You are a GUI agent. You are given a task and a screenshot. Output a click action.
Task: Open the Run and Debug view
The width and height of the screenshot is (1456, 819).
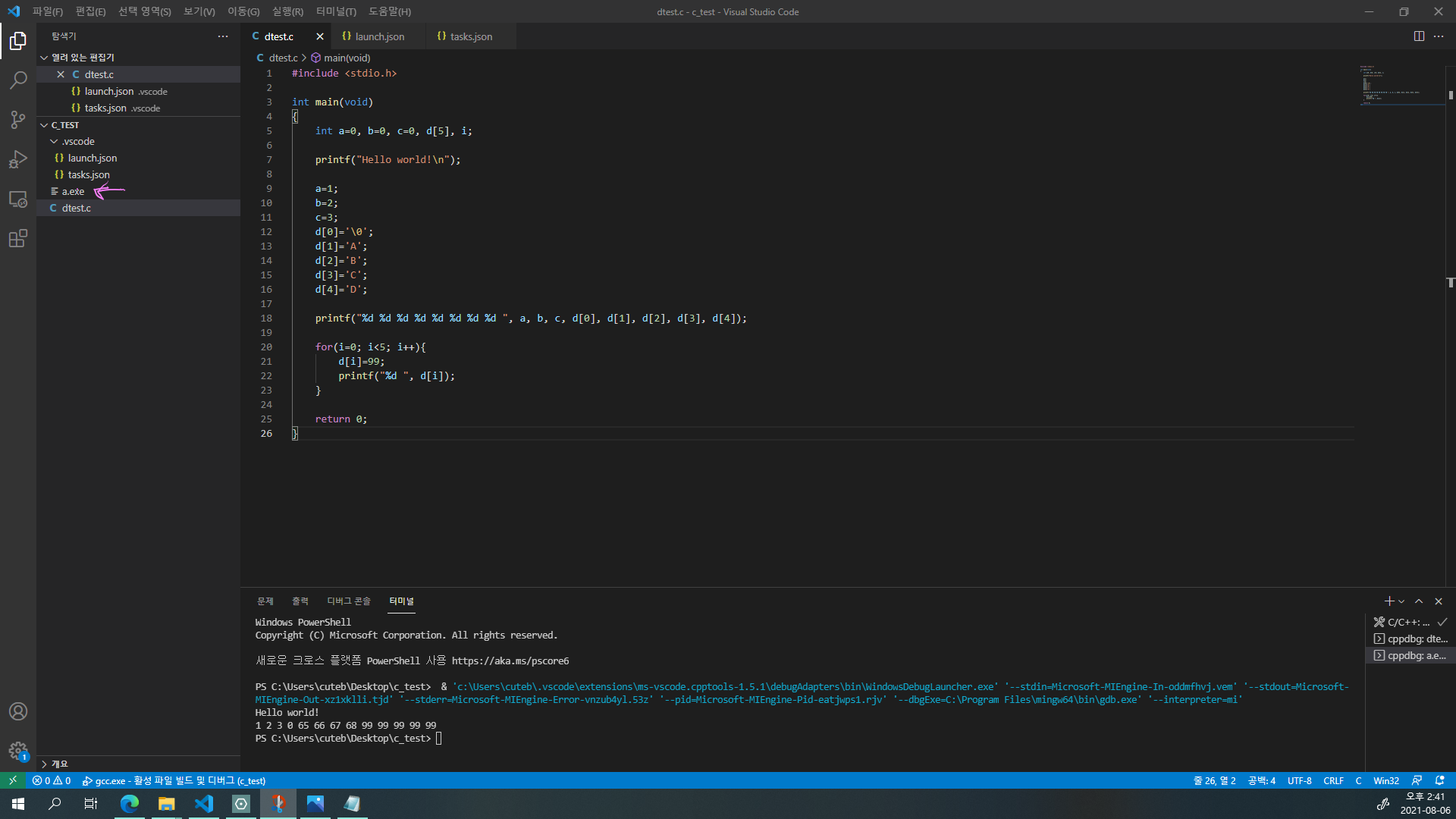(x=18, y=159)
